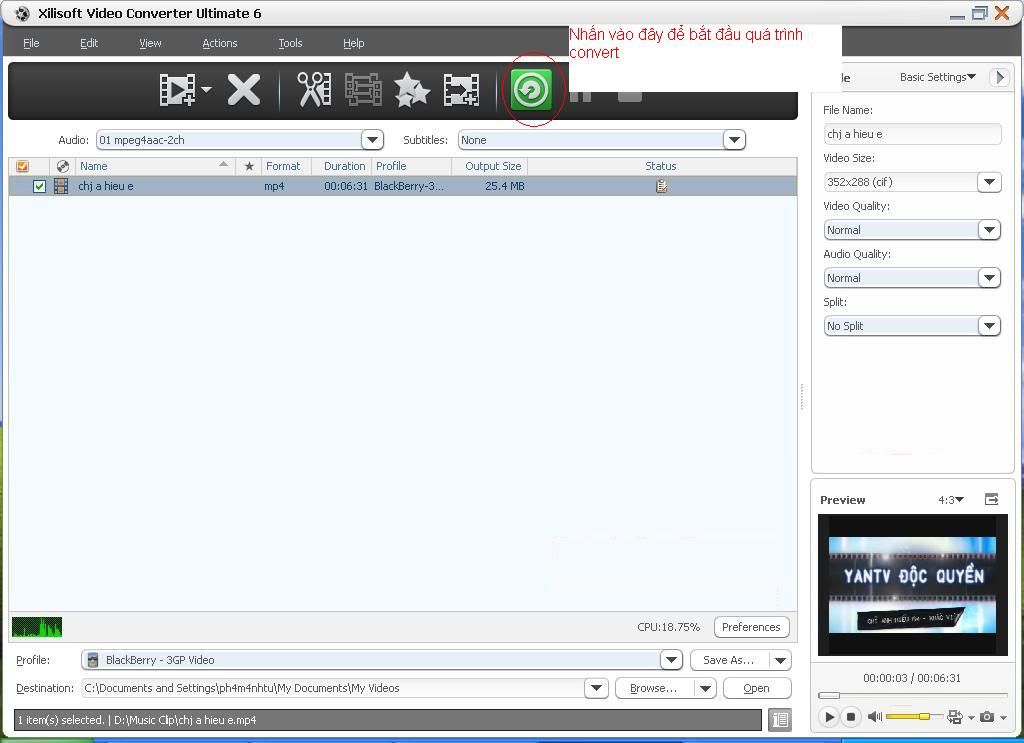Expand the Destination path dropdown
Viewport: 1024px width, 743px height.
596,688
